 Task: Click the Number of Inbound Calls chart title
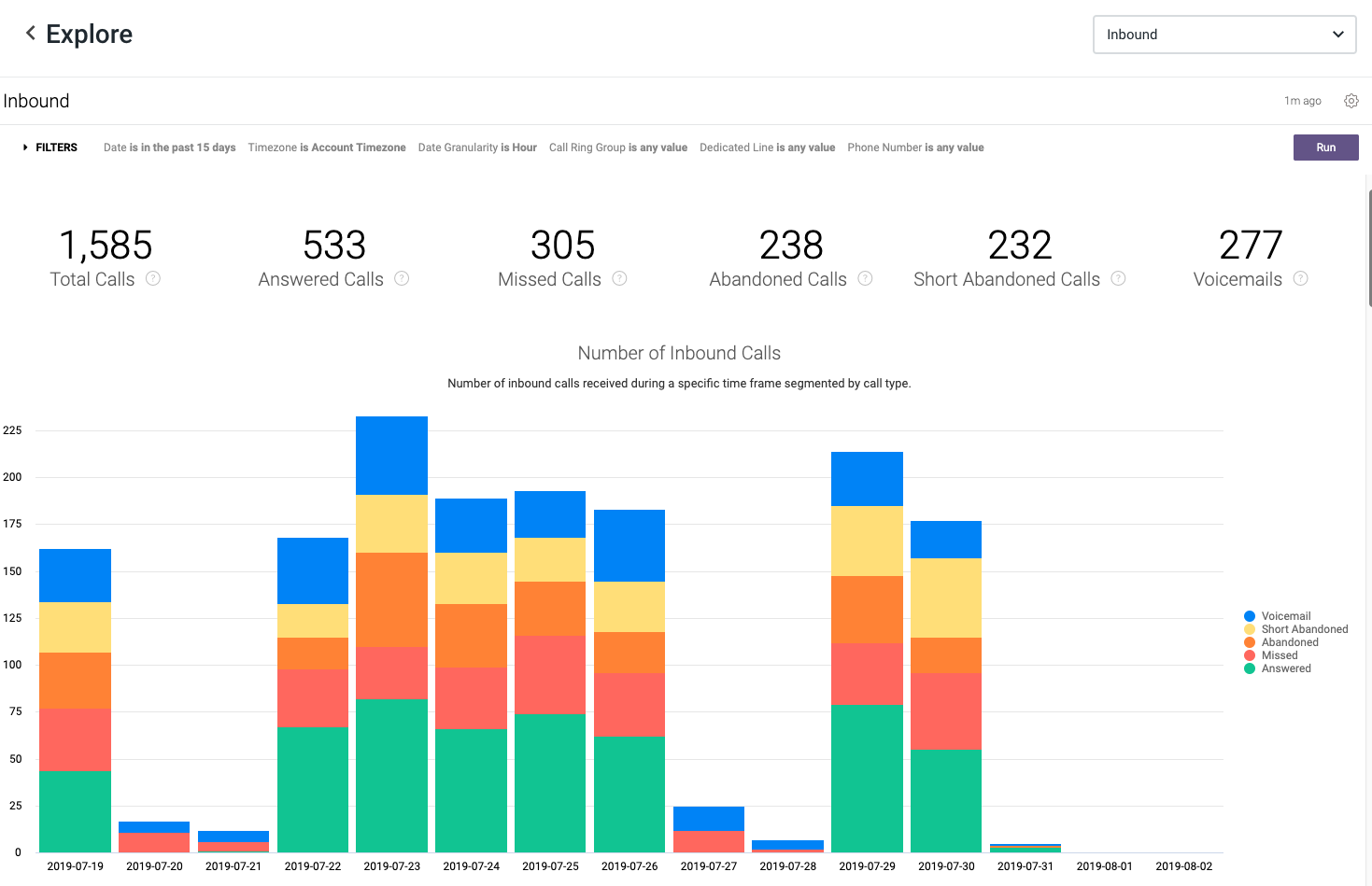pos(679,353)
